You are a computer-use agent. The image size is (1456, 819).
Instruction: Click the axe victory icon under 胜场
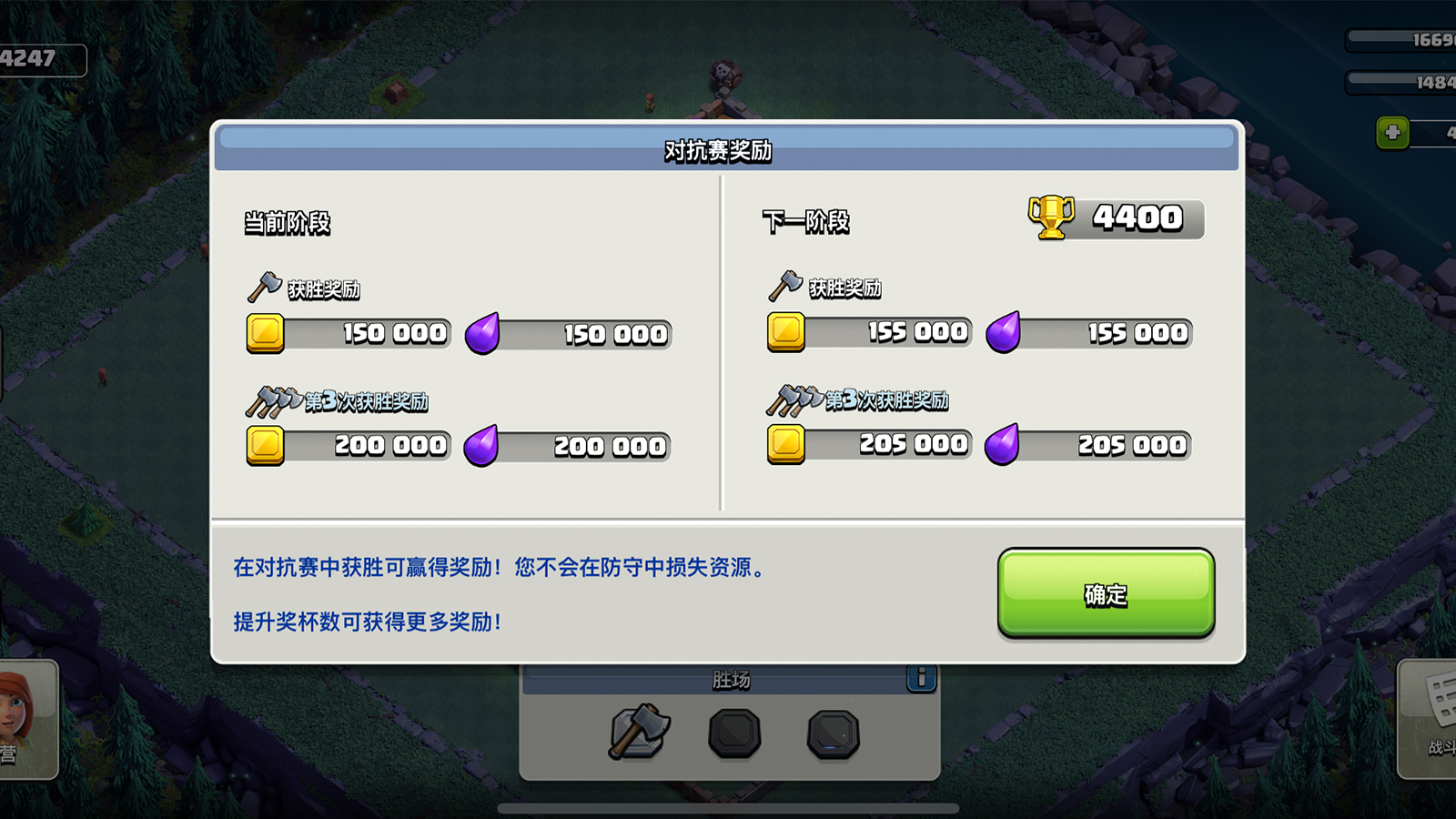(640, 731)
